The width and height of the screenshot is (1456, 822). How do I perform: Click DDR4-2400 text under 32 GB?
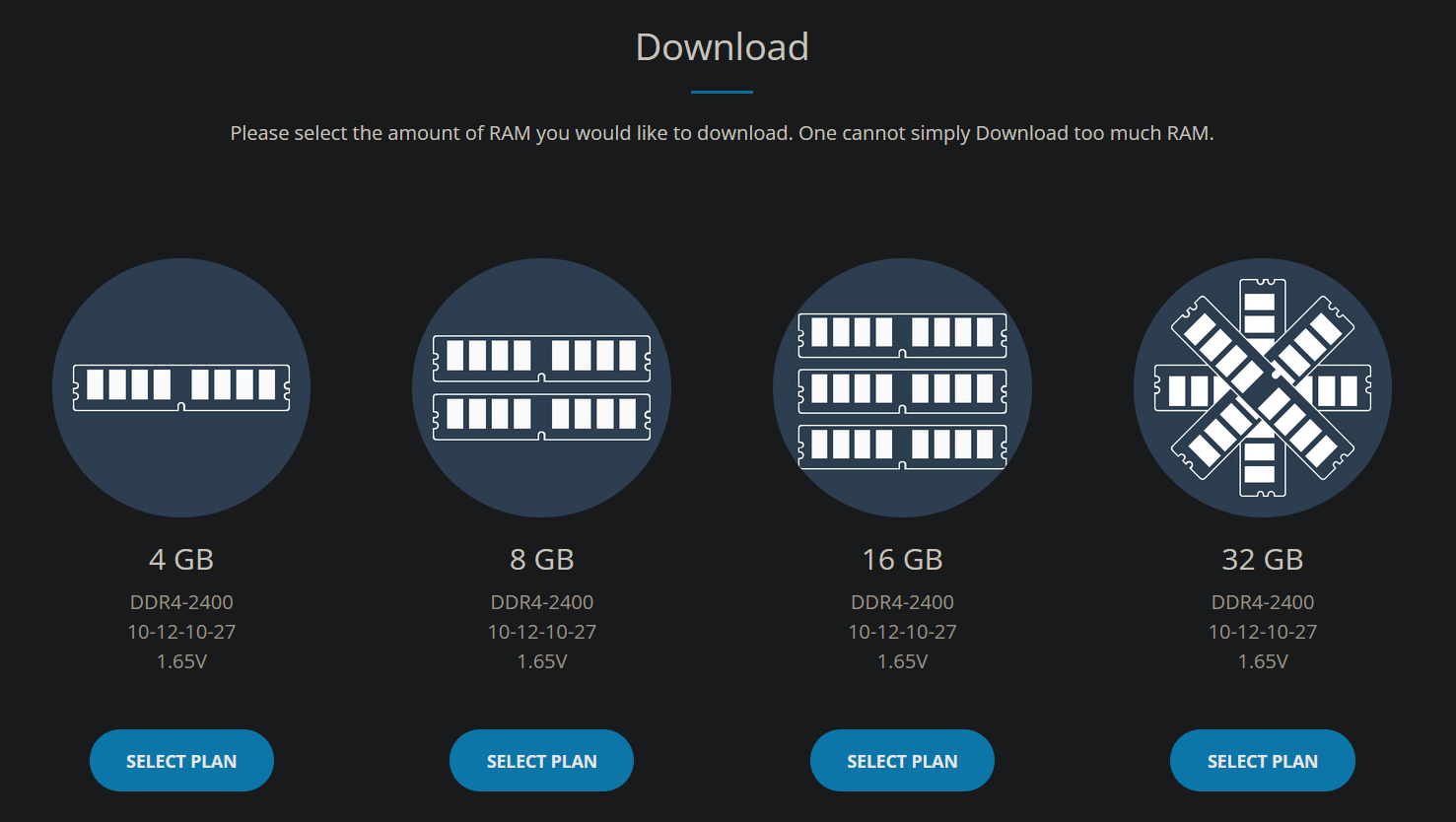[1262, 602]
